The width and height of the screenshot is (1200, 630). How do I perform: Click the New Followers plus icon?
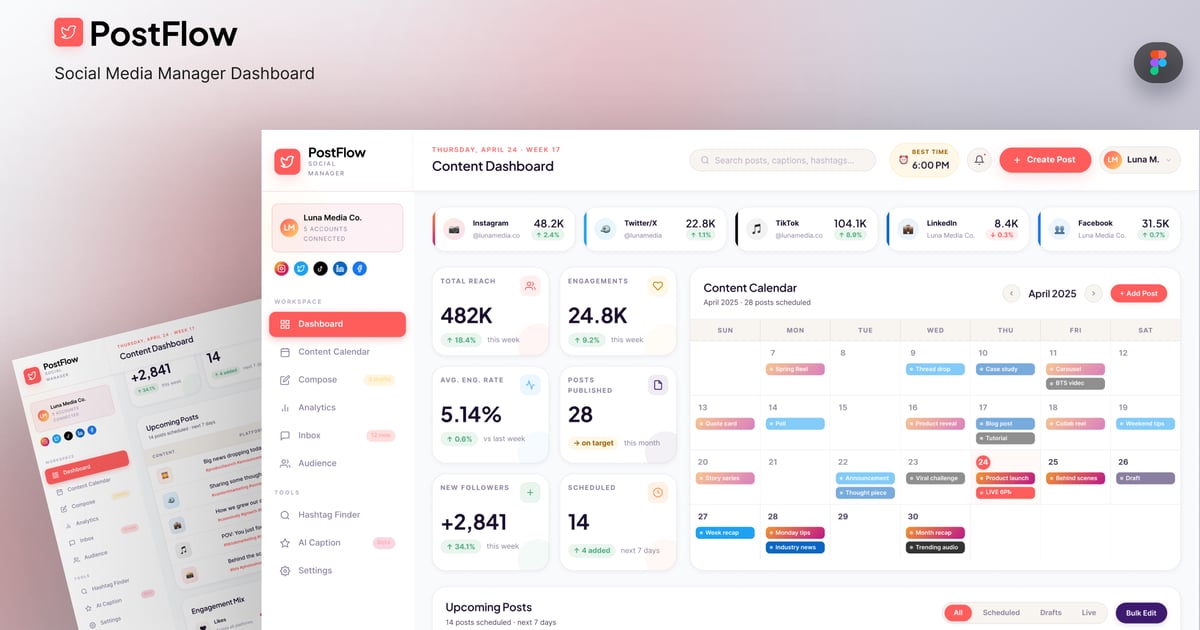[530, 492]
